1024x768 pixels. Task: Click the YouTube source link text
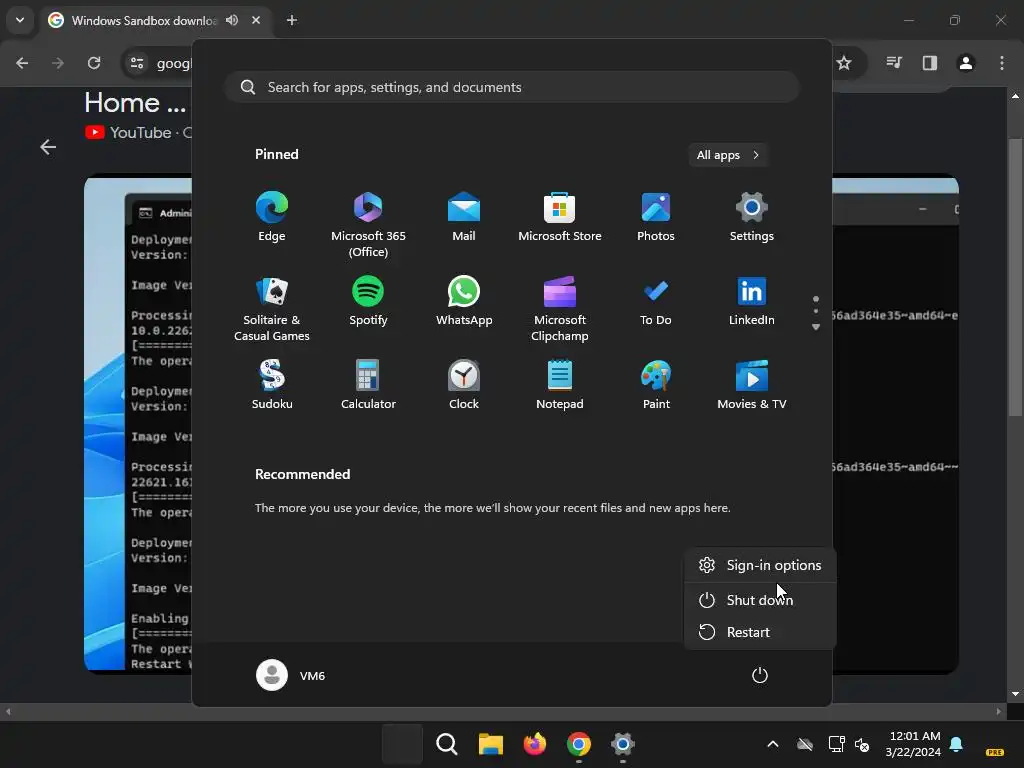(x=140, y=133)
